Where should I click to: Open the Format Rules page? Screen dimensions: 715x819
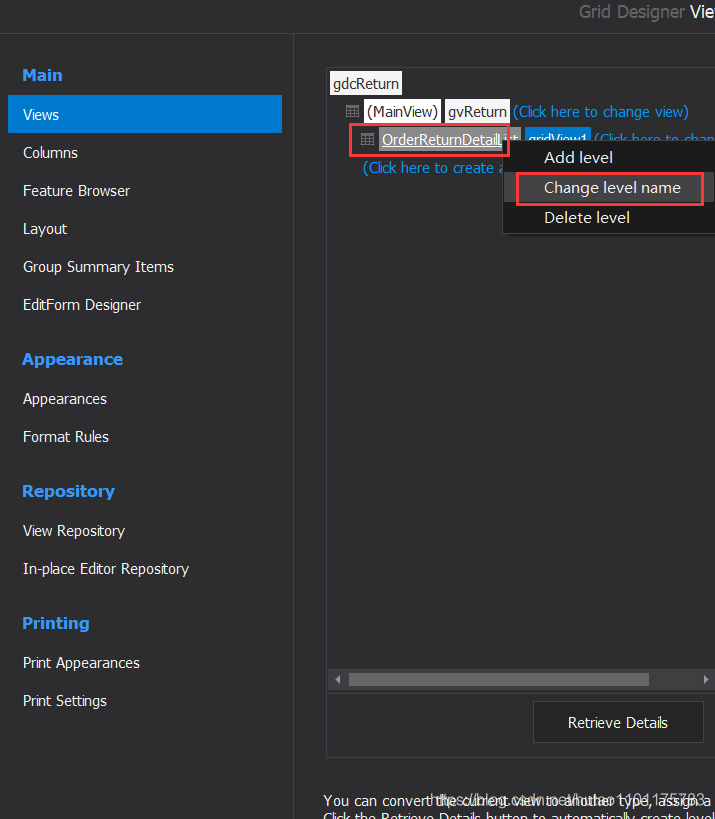65,436
